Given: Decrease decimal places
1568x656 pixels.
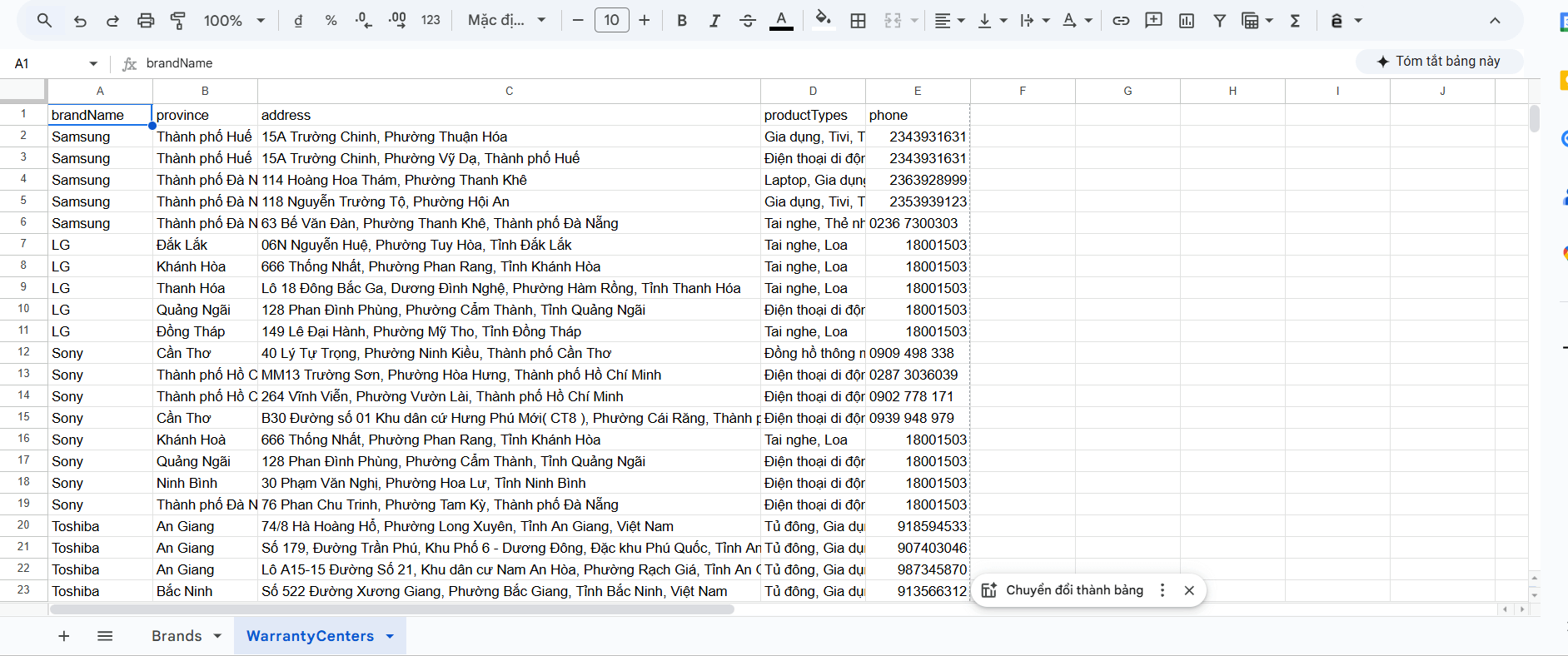Looking at the screenshot, I should (364, 21).
